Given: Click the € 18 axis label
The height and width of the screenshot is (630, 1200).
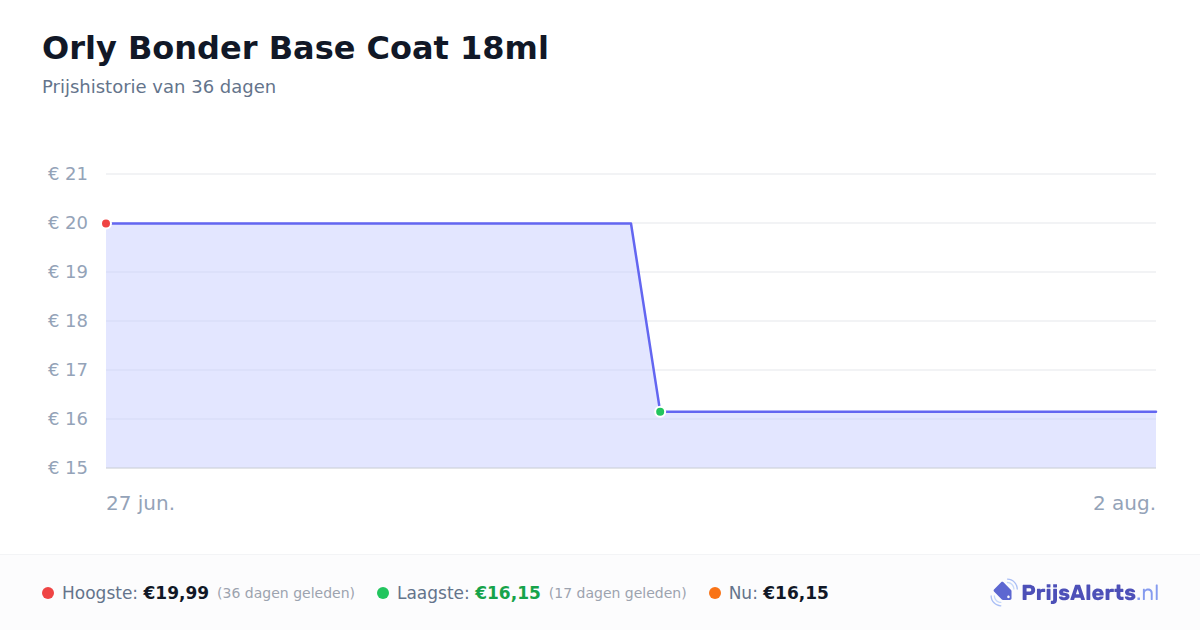Looking at the screenshot, I should (68, 321).
